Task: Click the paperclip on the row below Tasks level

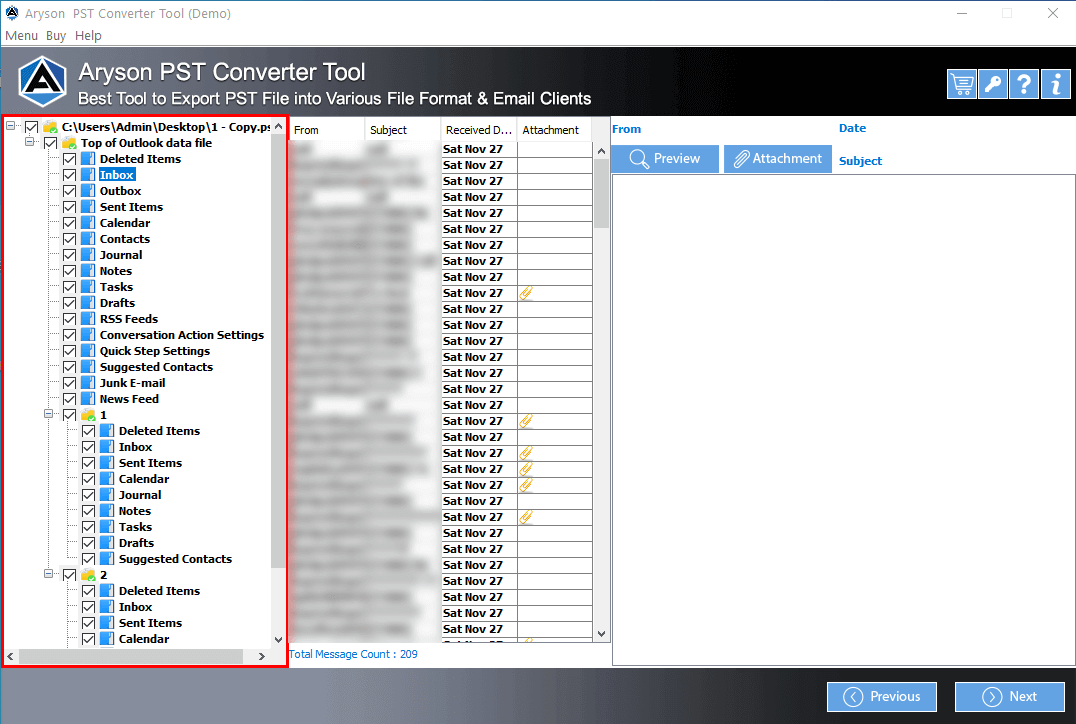Action: click(526, 293)
